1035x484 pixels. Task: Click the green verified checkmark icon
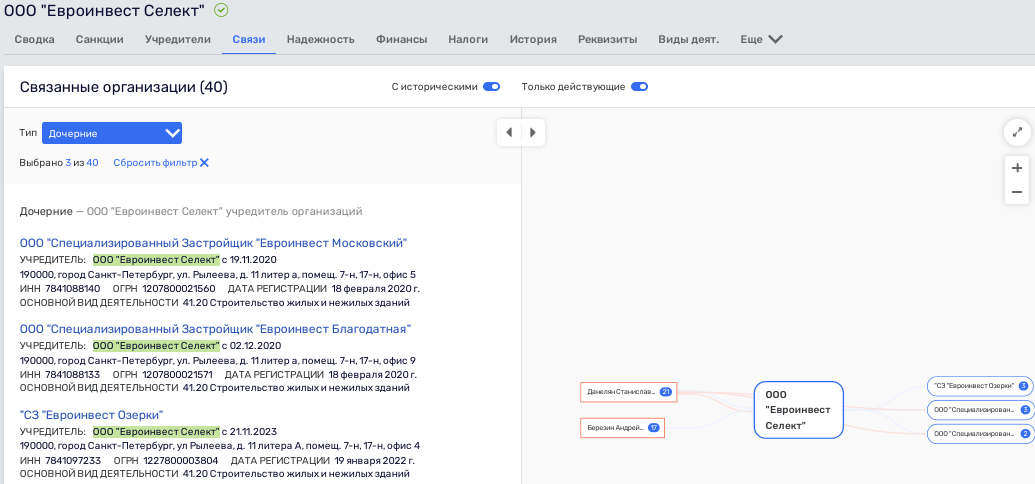222,10
